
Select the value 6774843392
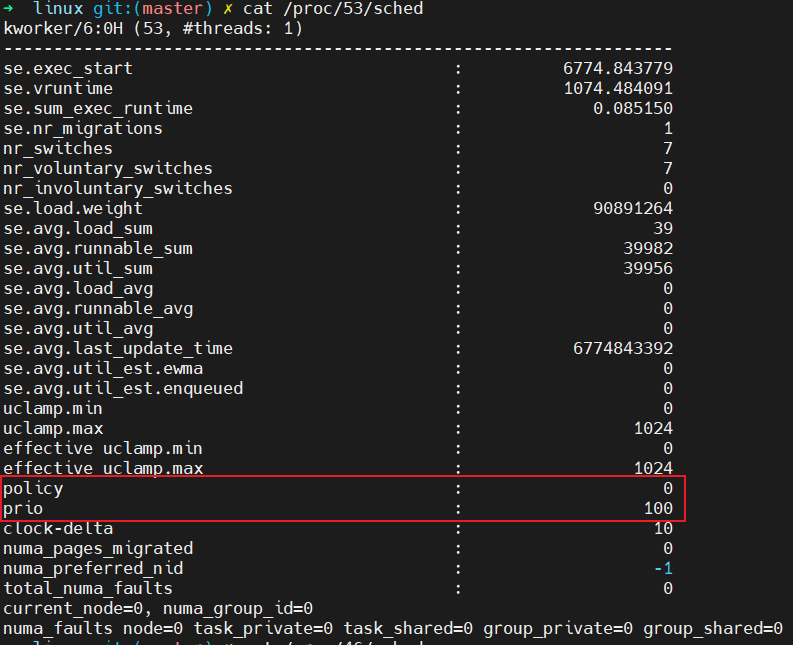pos(623,349)
